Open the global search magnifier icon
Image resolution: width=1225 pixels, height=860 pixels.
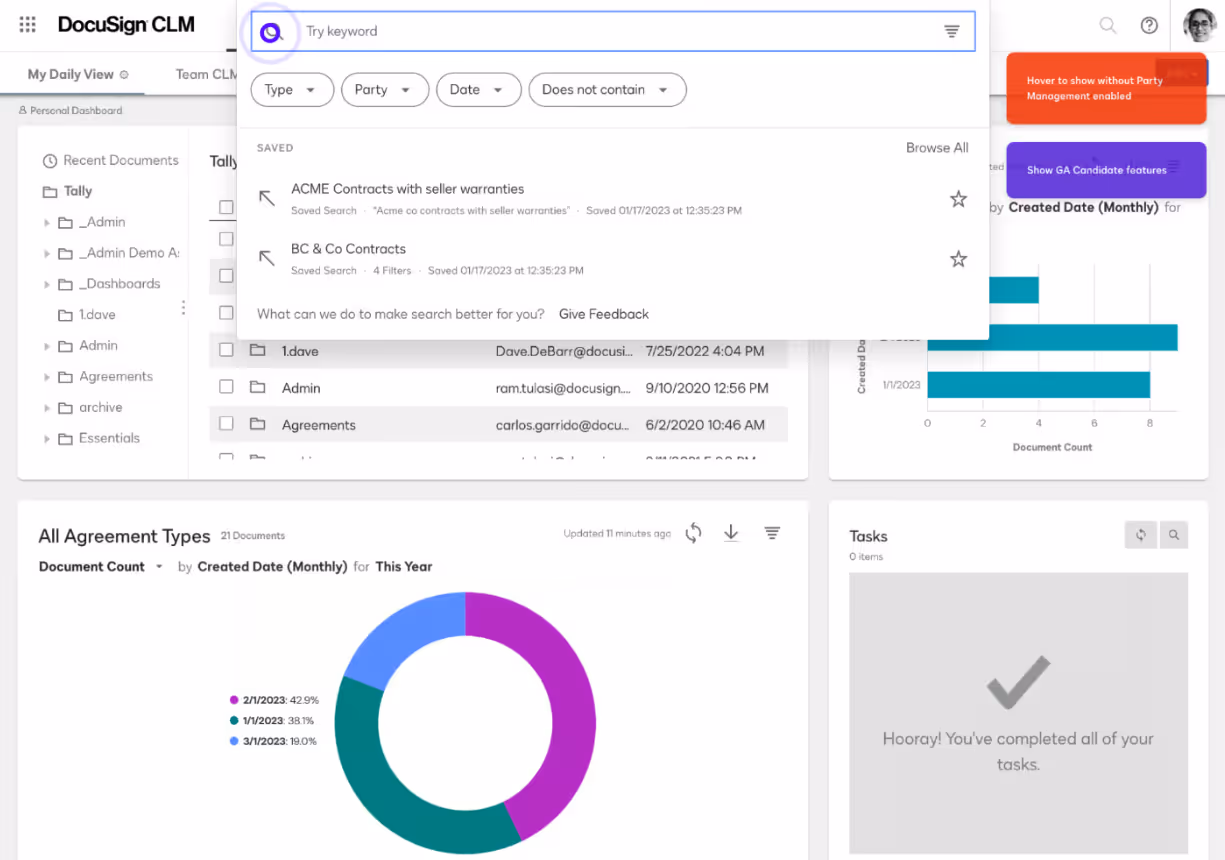click(1106, 24)
